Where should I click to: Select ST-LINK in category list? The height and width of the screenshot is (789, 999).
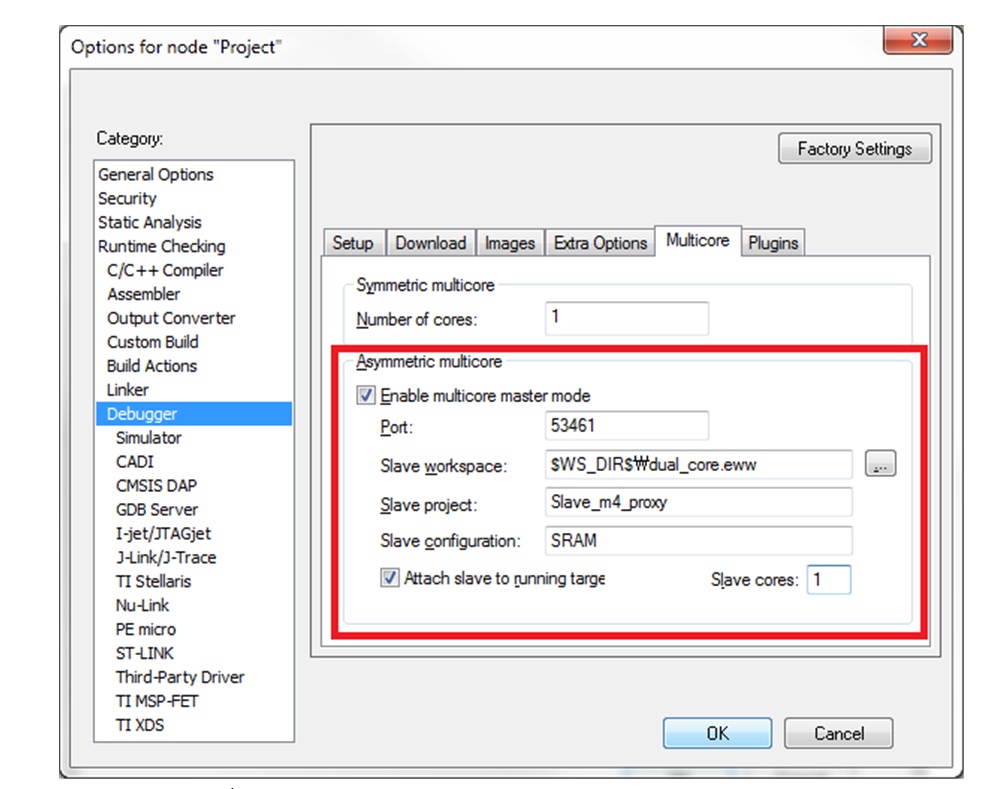click(145, 653)
